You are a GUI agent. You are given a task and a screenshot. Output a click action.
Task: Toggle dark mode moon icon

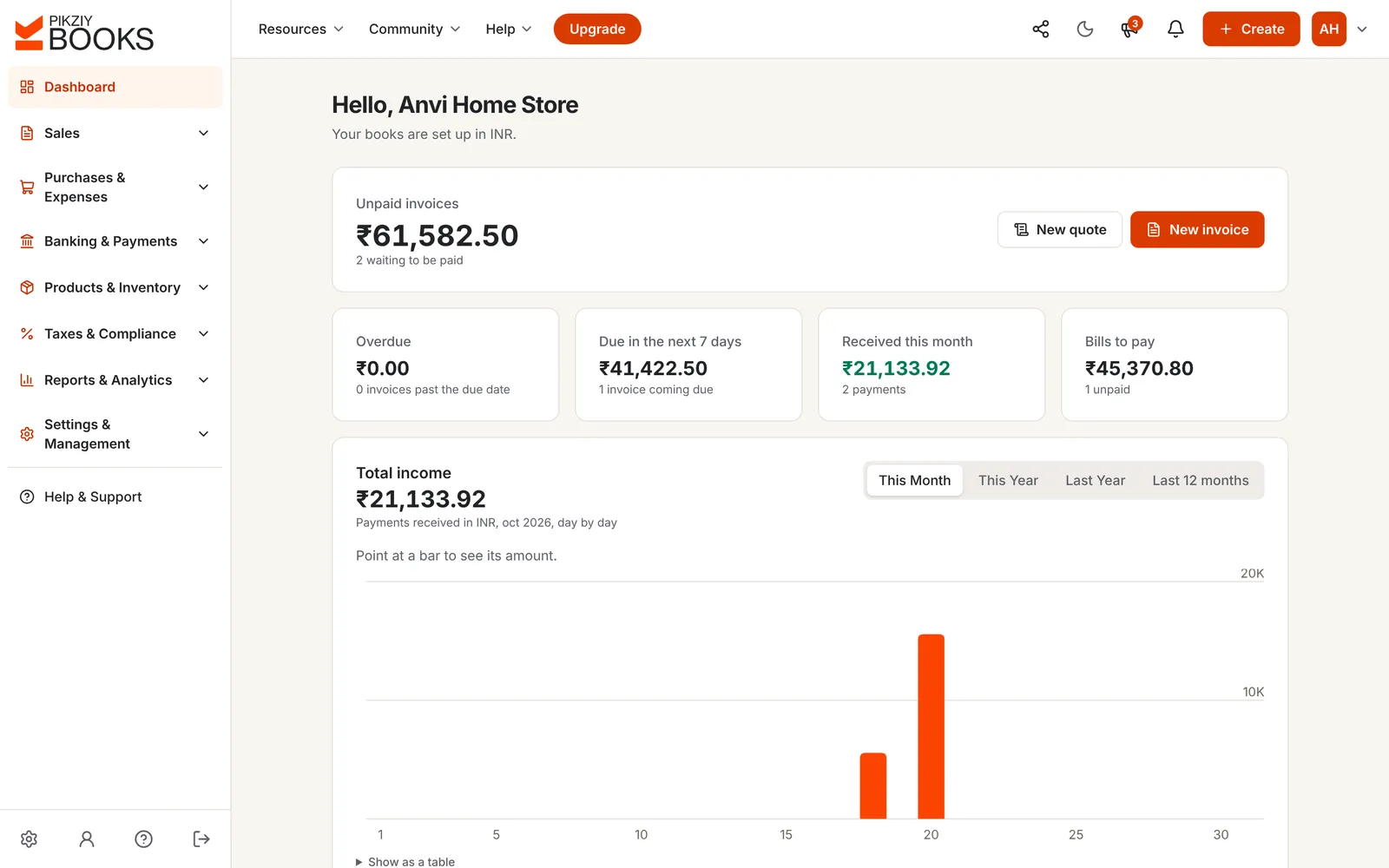(x=1085, y=30)
